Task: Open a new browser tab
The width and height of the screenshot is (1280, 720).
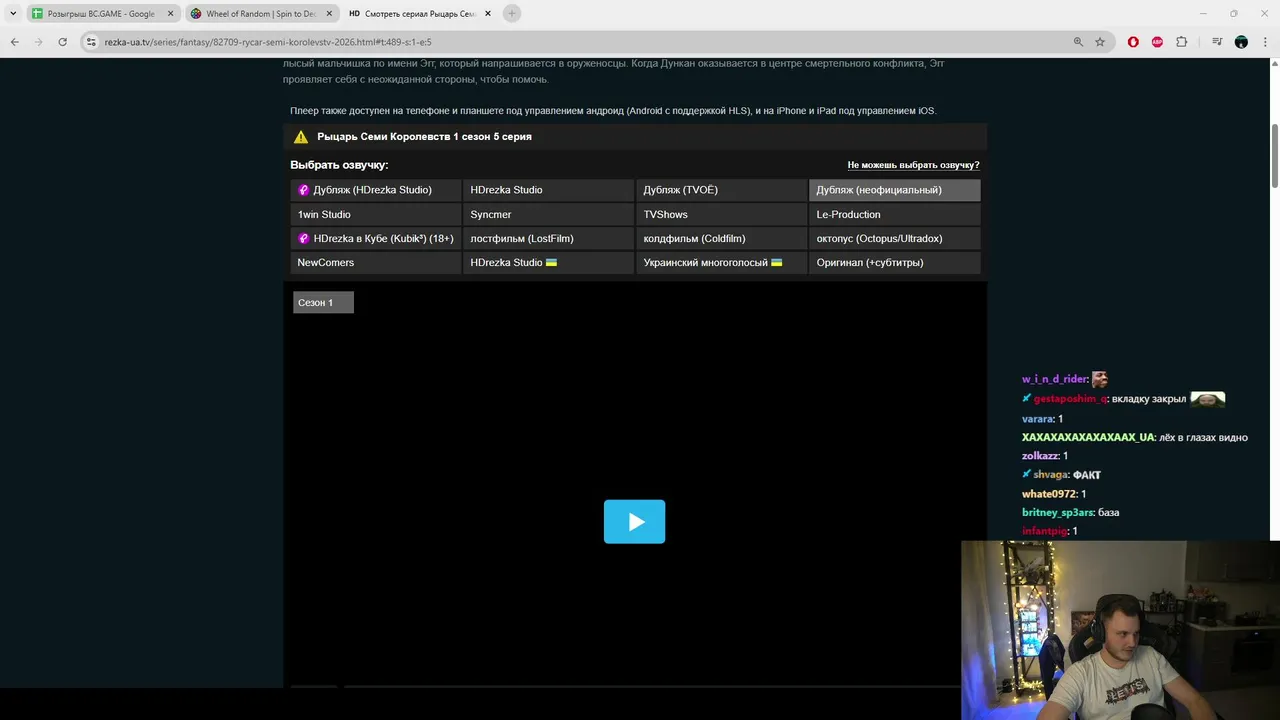Action: pyautogui.click(x=512, y=14)
